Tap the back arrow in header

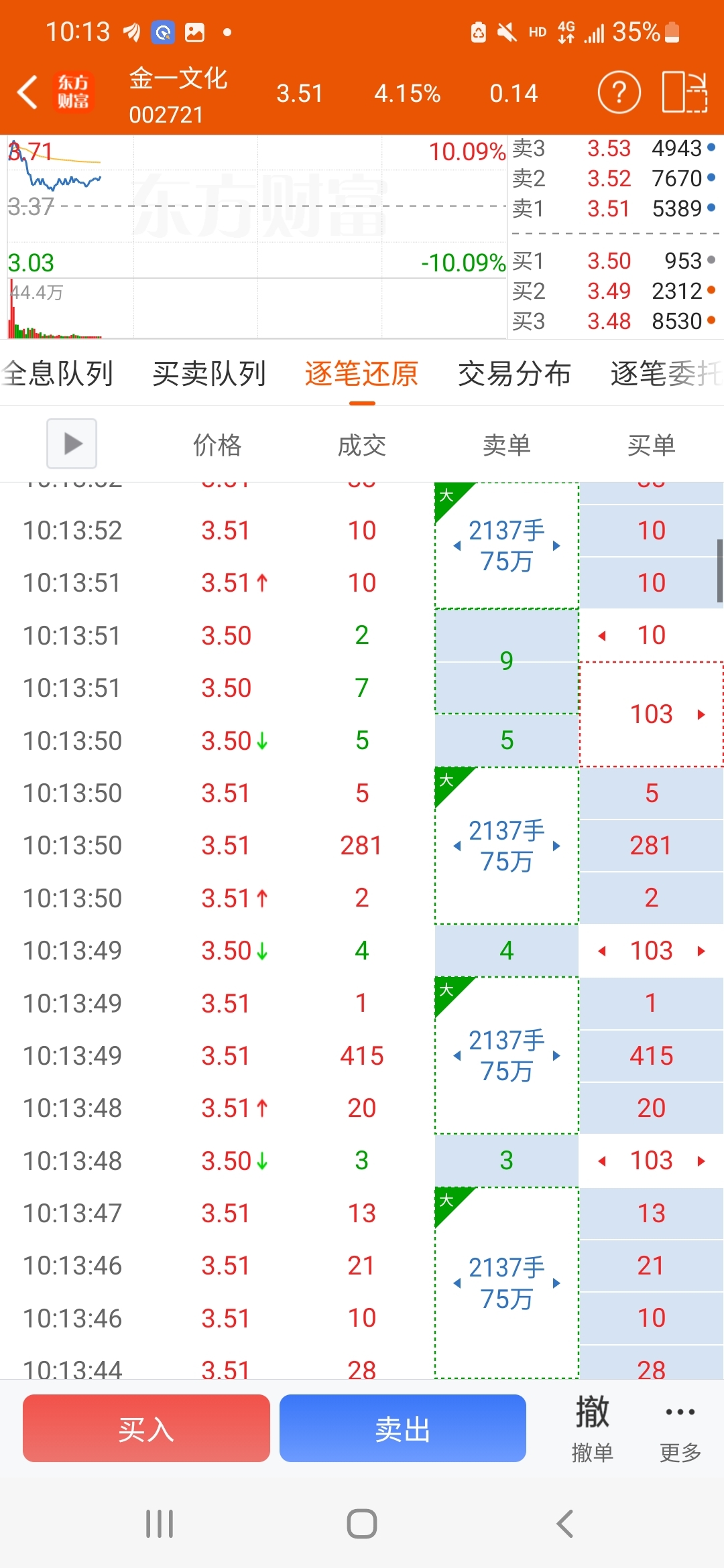(x=27, y=92)
